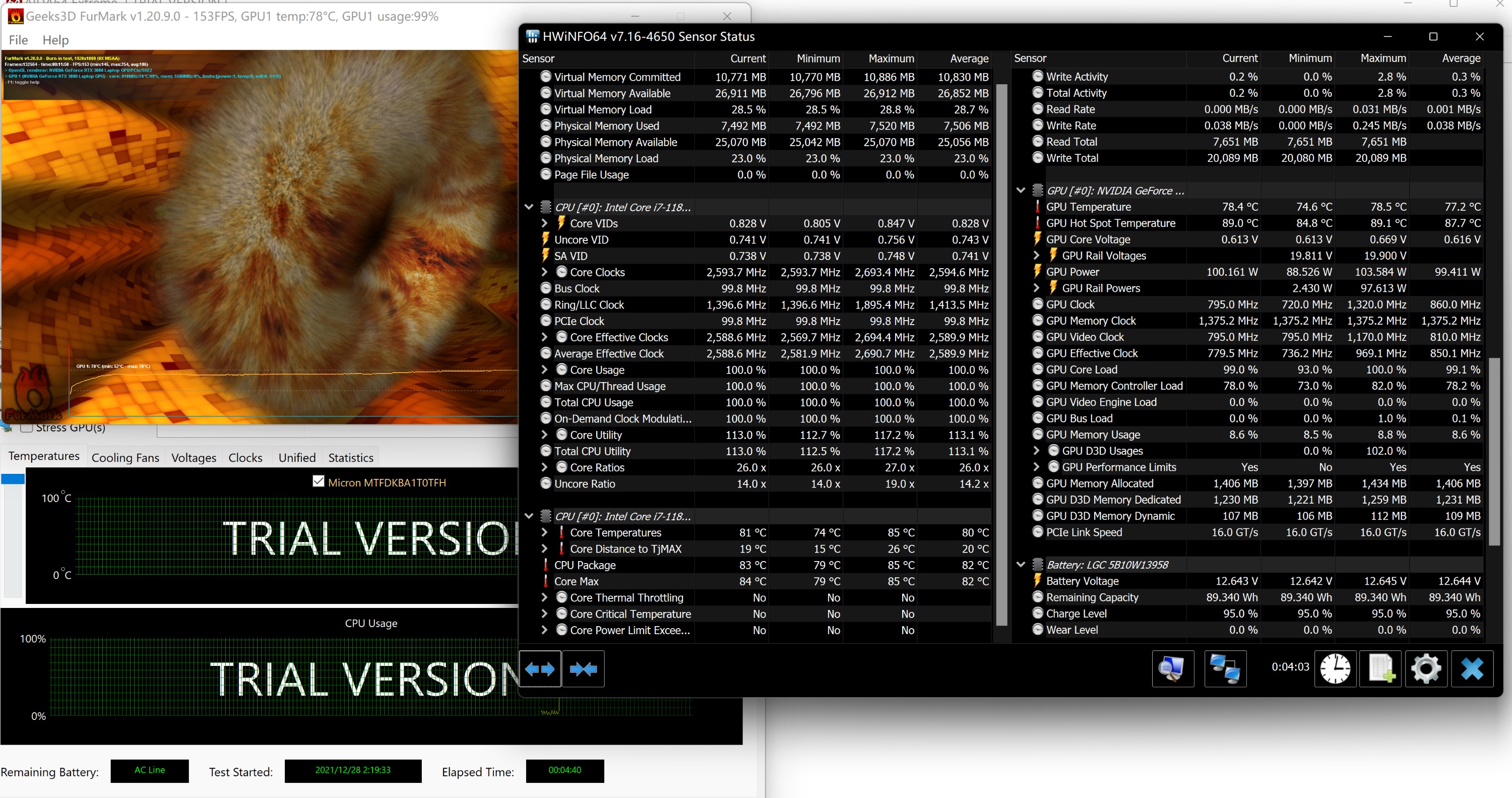Click the expand columns arrows button in HWiNFO
The image size is (1512, 798).
[x=539, y=668]
